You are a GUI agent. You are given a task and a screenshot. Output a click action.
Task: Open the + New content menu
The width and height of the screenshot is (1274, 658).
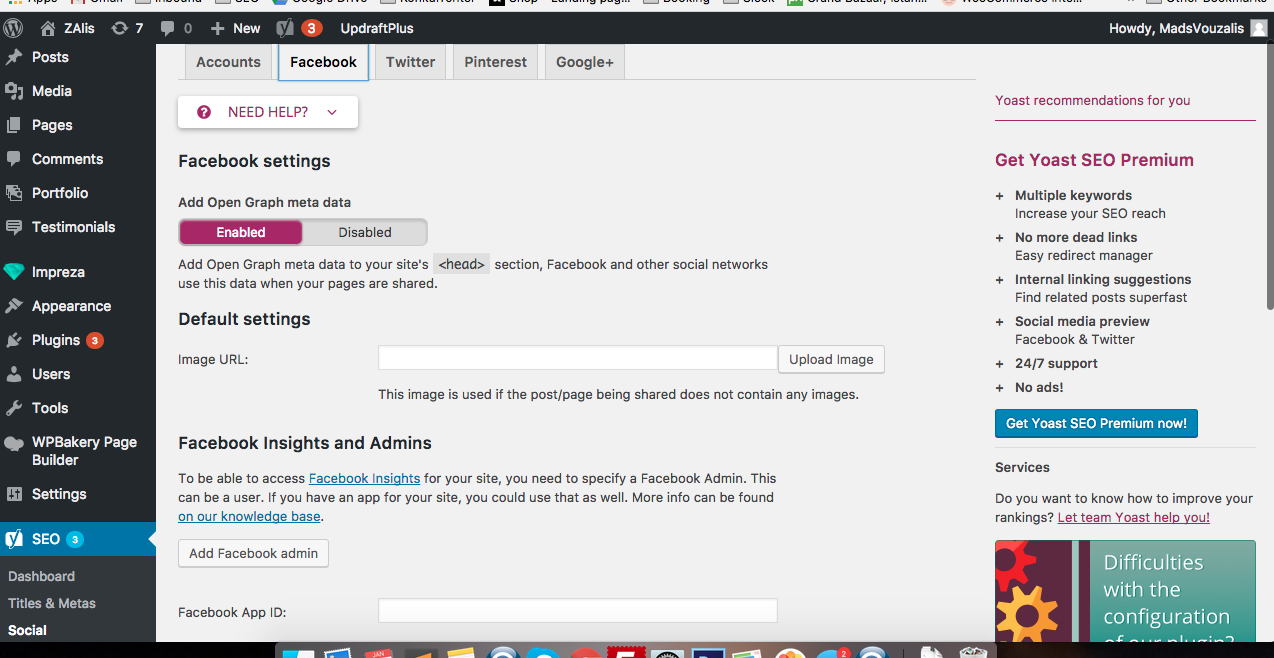tap(235, 28)
